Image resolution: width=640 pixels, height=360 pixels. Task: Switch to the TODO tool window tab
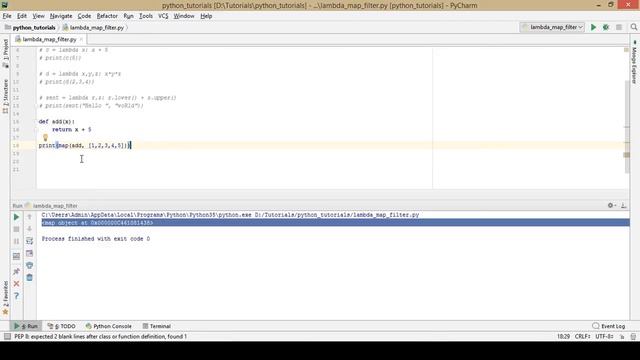62,326
